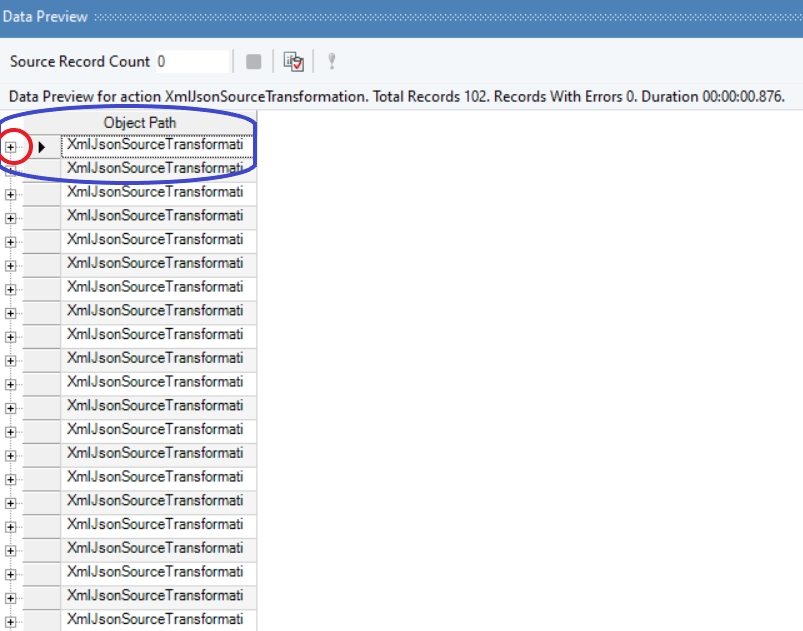This screenshot has height=631, width=803.
Task: Click the current-row arrow indicator
Action: pyautogui.click(x=41, y=148)
